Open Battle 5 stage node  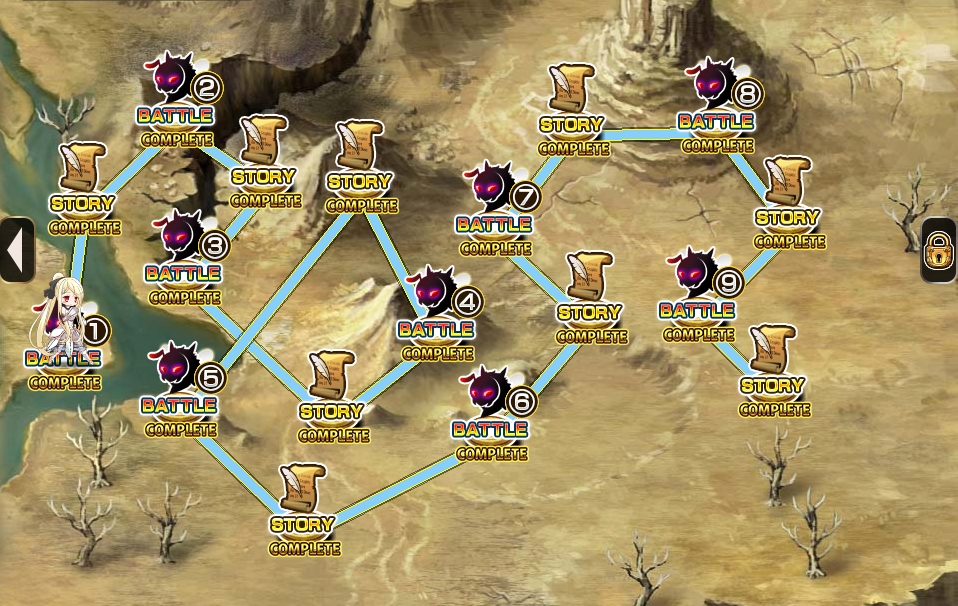pyautogui.click(x=183, y=390)
